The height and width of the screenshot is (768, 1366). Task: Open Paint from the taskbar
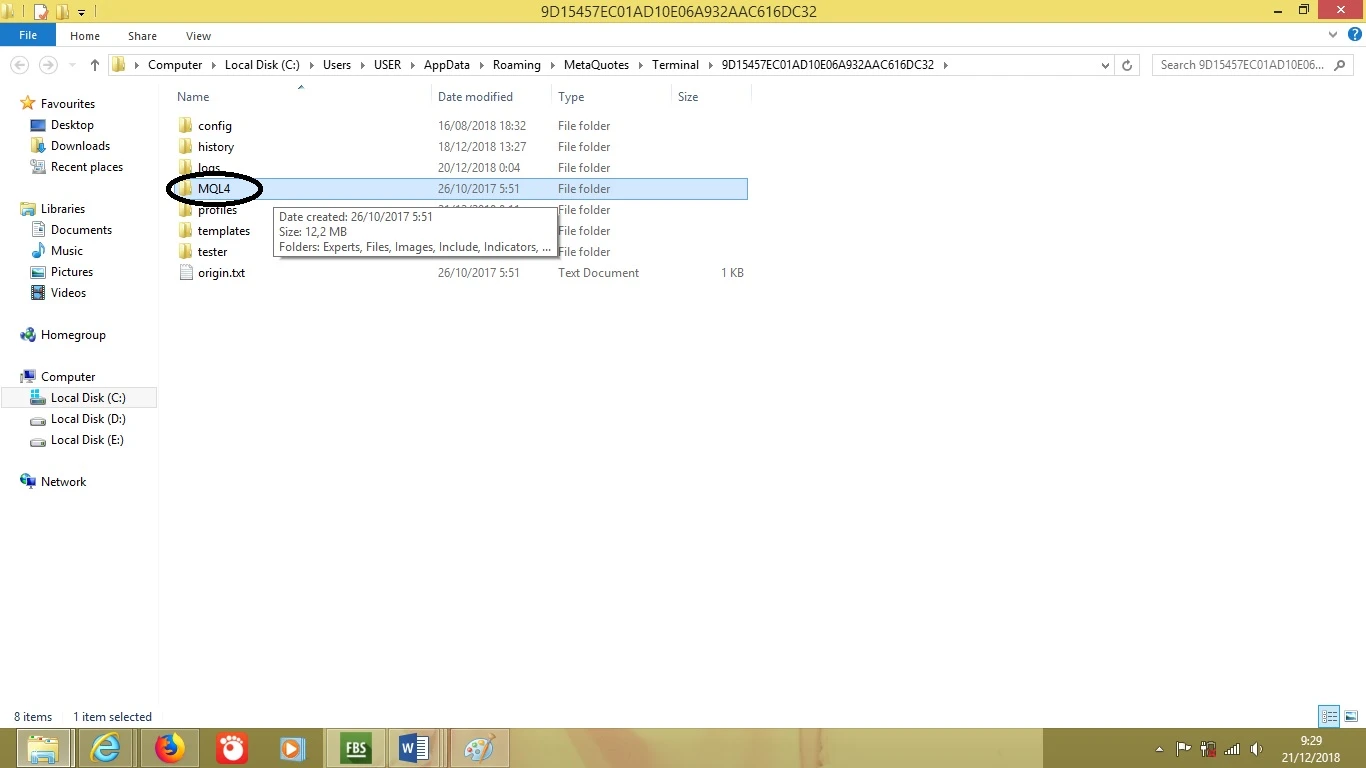point(479,748)
